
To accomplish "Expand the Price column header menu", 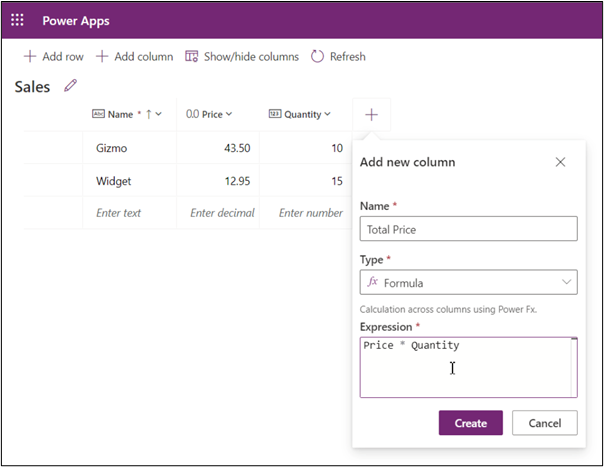I will [229, 115].
